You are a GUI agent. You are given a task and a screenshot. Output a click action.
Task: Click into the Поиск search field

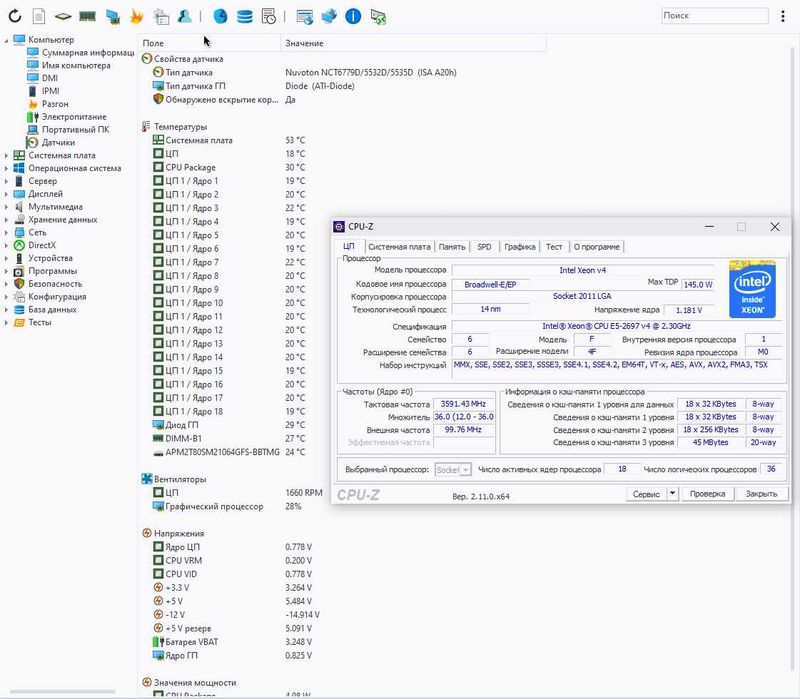(714, 16)
